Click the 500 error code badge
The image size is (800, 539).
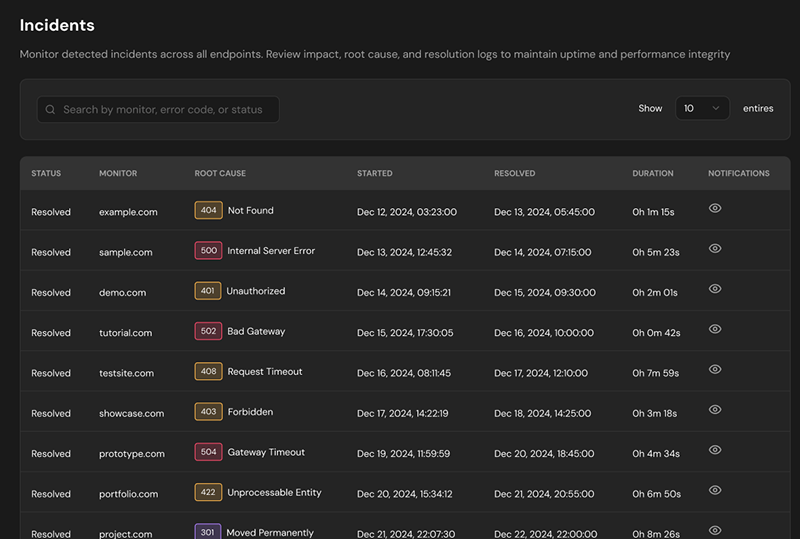pos(208,251)
